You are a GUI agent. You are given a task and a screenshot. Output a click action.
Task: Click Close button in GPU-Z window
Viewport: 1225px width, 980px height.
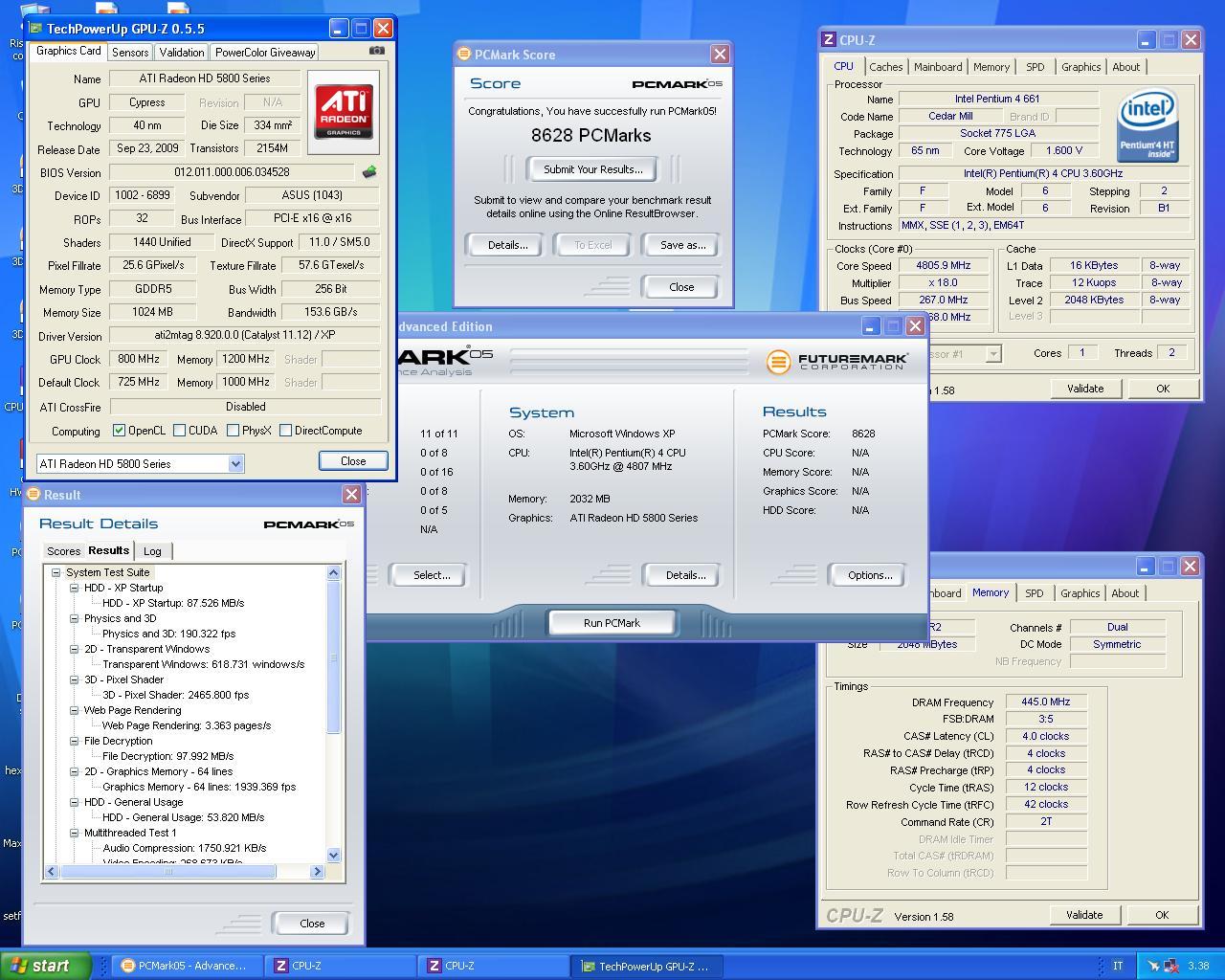(353, 461)
